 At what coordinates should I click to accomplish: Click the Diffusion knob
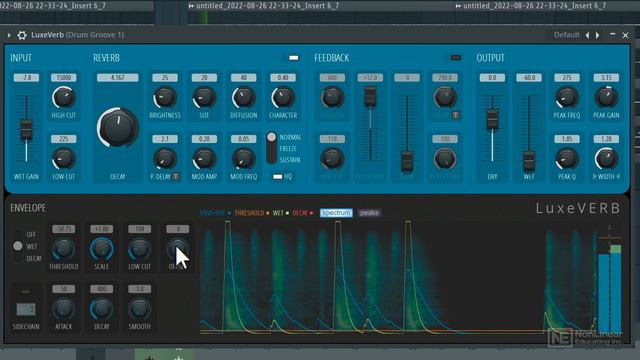tap(244, 98)
